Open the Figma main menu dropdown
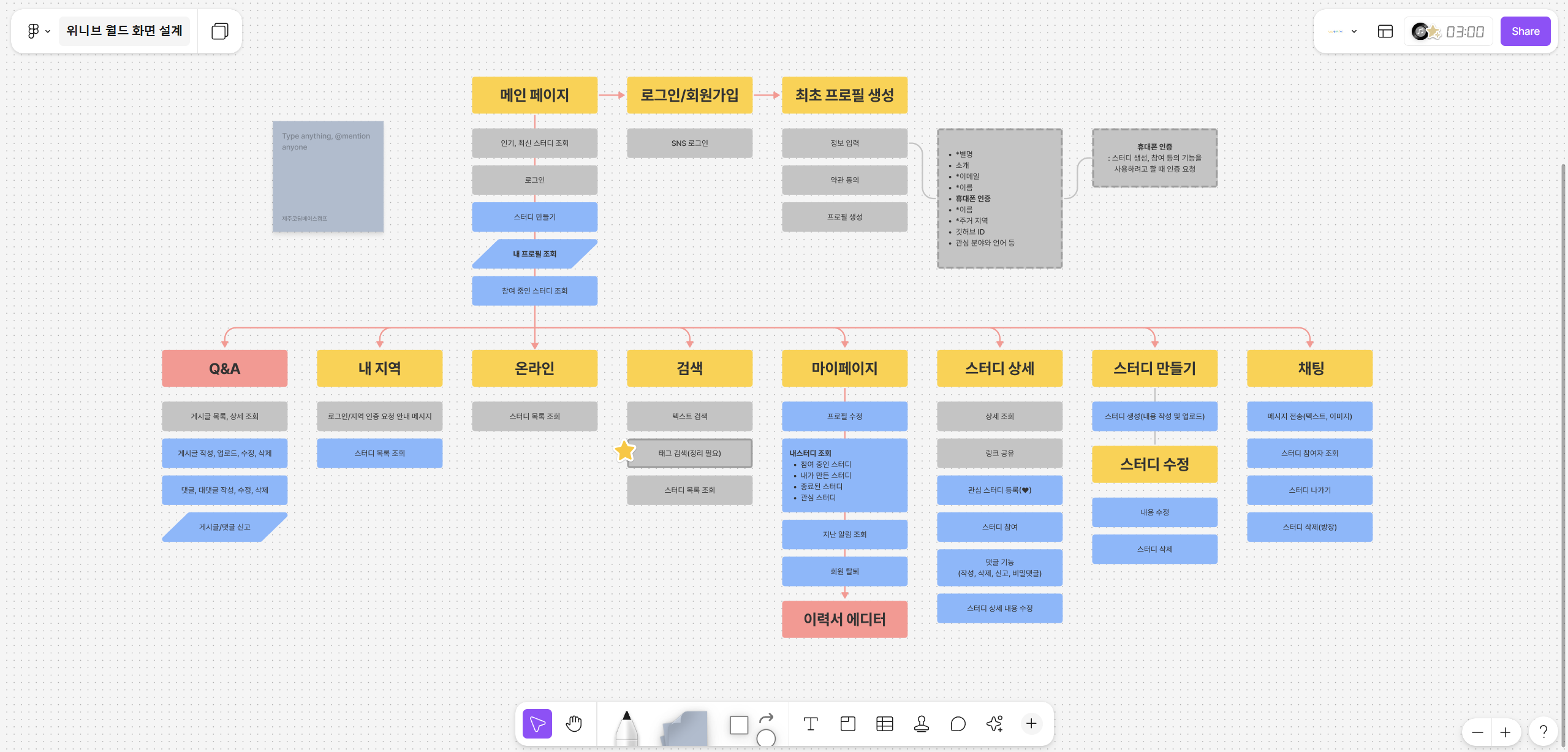Screen dimensions: 1568x752 point(38,31)
